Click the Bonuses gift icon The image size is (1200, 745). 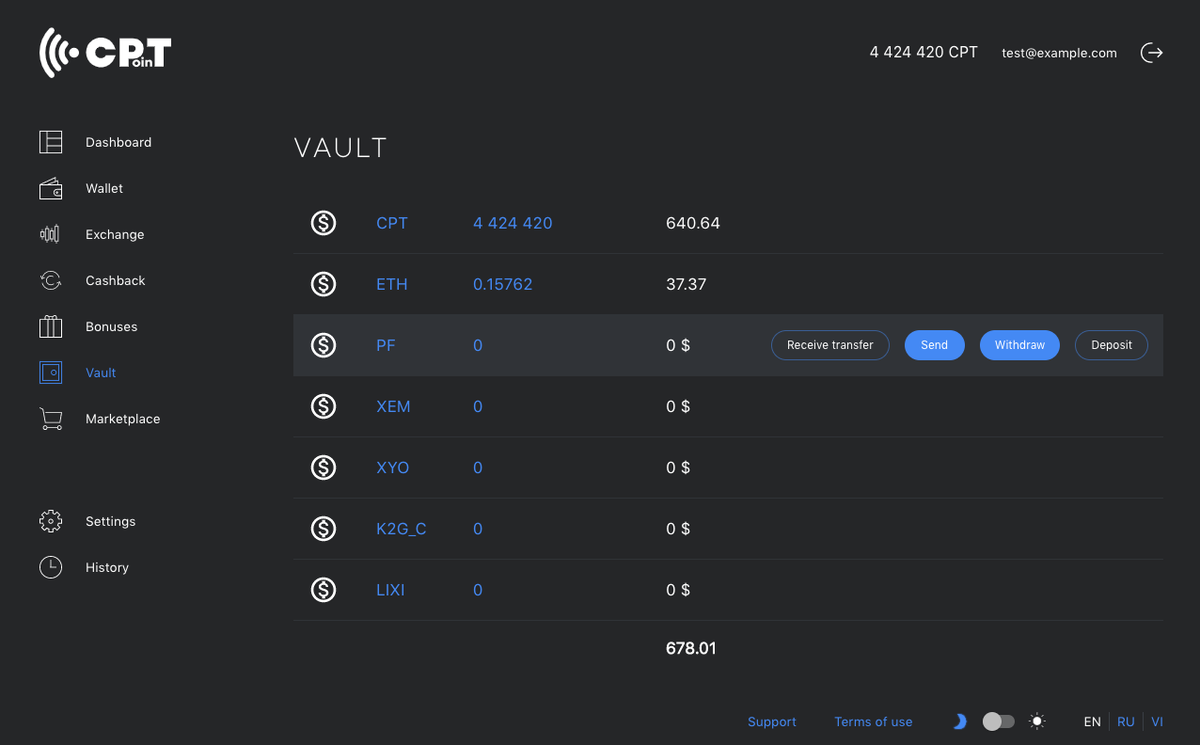(51, 326)
